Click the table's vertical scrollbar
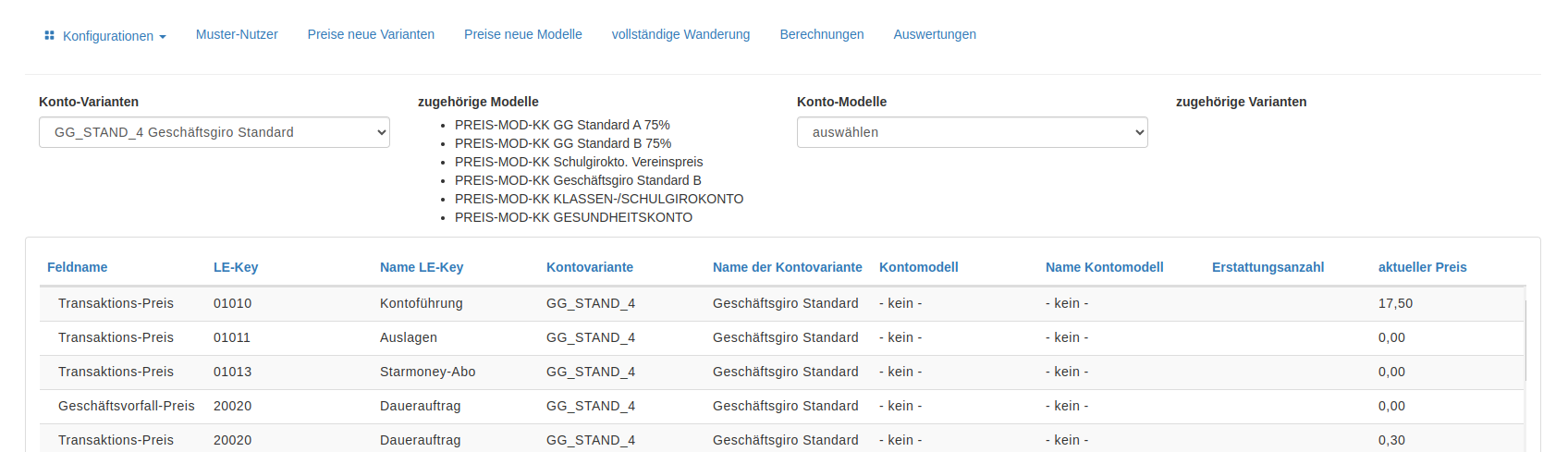 [1525, 338]
